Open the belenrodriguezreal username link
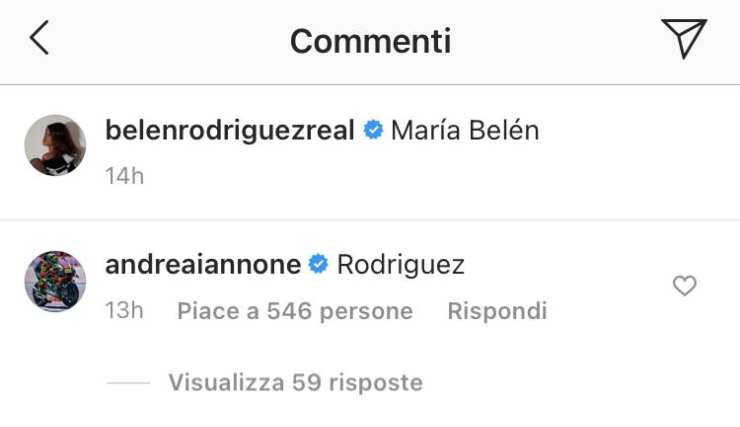This screenshot has width=740, height=427. pyautogui.click(x=230, y=130)
